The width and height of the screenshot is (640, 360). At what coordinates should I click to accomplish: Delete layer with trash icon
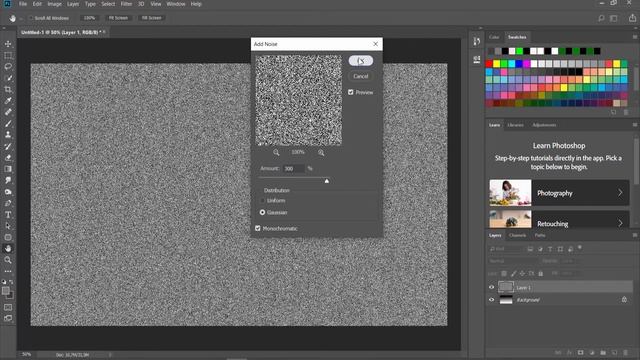[626, 352]
